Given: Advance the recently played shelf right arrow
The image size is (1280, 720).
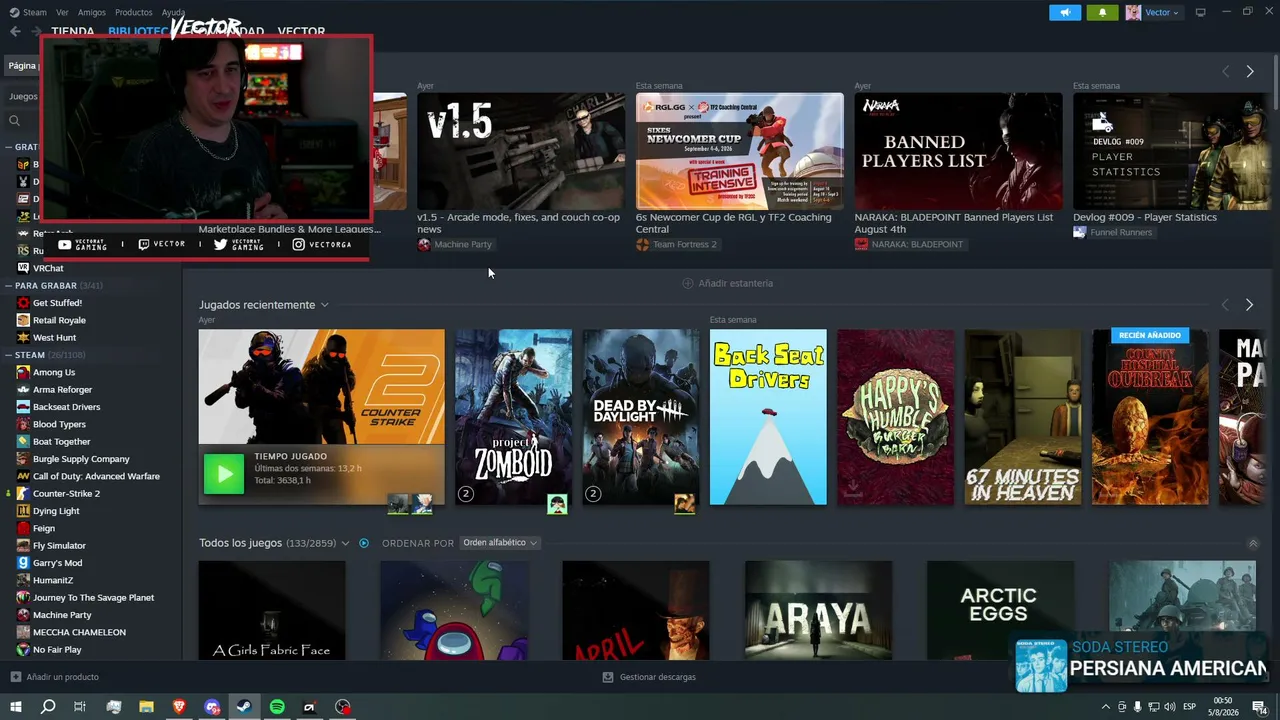Looking at the screenshot, I should point(1249,305).
